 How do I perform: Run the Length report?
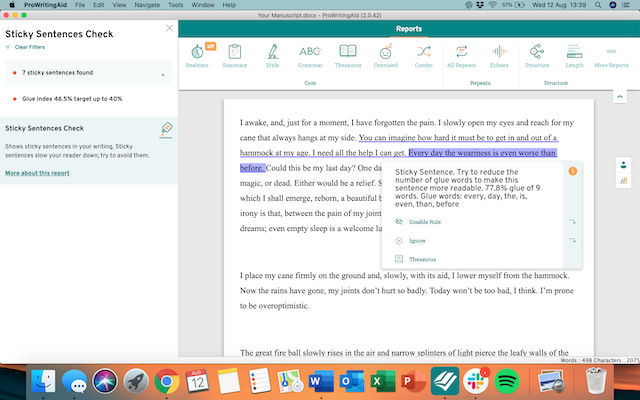pyautogui.click(x=575, y=56)
